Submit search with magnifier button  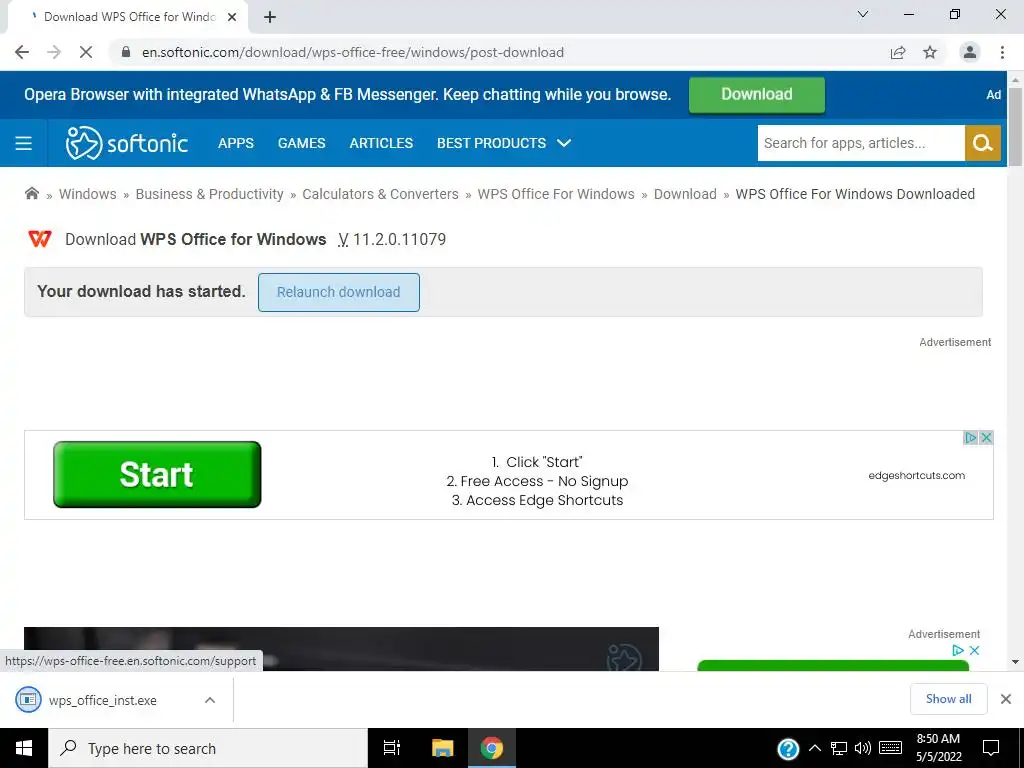click(983, 143)
